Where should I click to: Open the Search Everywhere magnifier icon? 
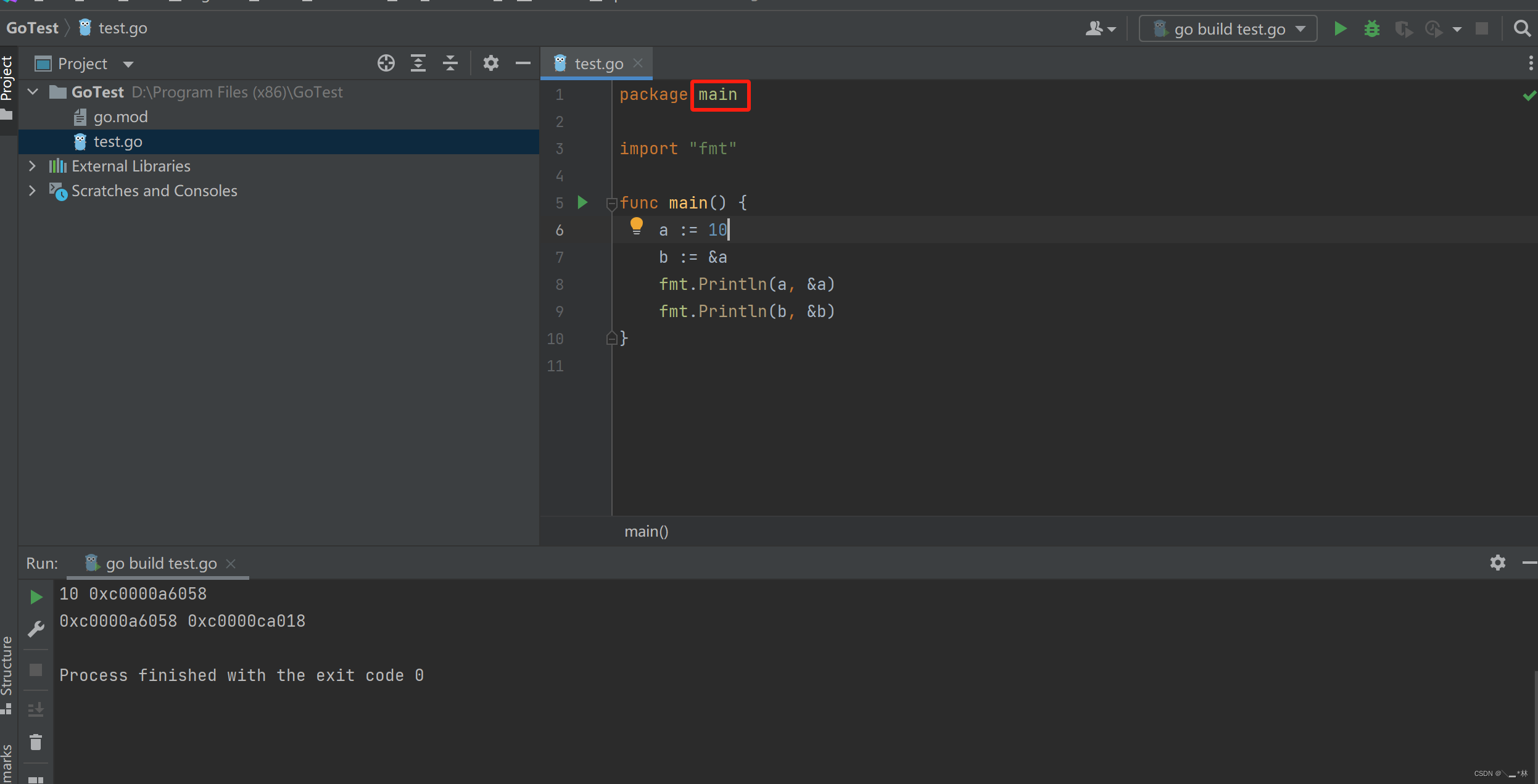pos(1522,29)
